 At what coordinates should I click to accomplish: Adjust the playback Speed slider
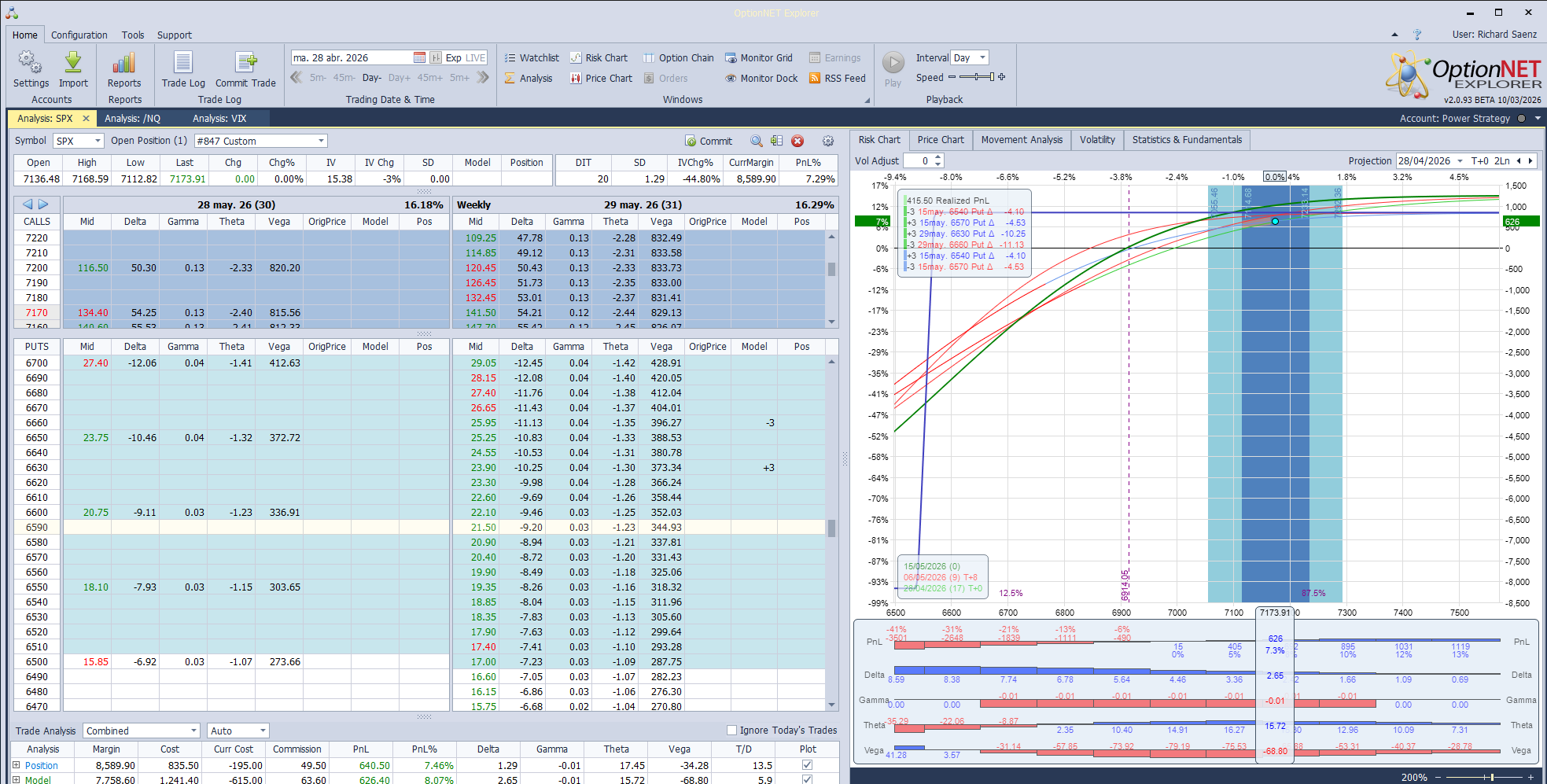977,77
